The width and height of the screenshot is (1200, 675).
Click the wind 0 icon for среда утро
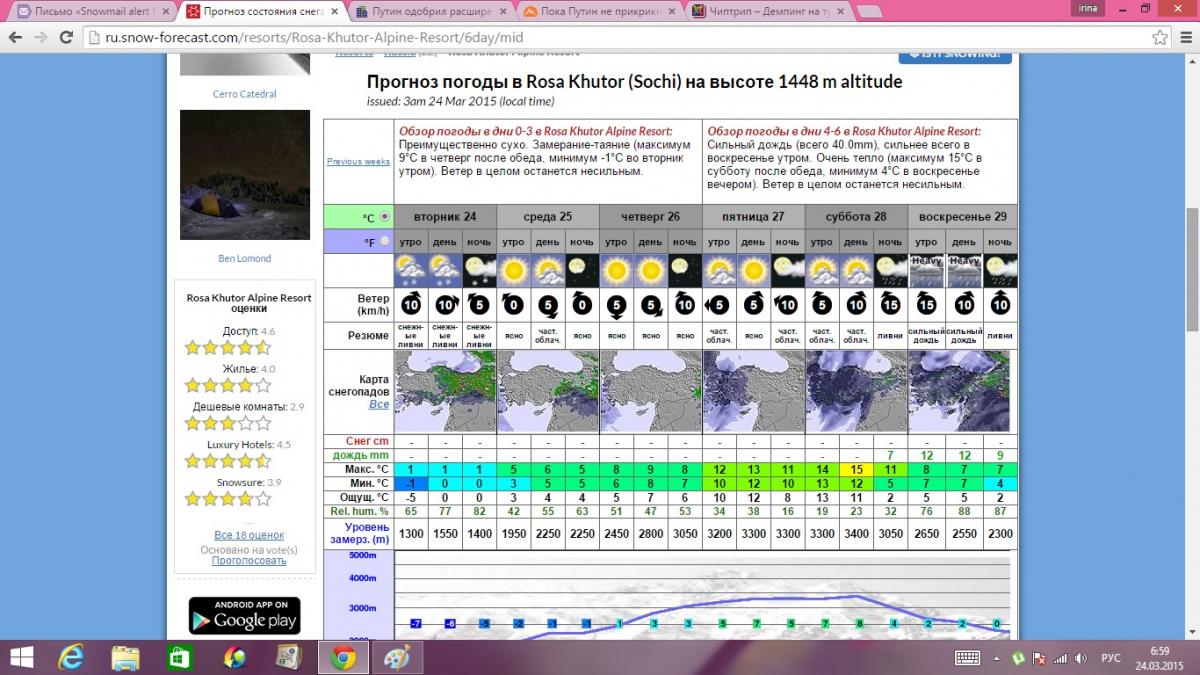[x=514, y=305]
